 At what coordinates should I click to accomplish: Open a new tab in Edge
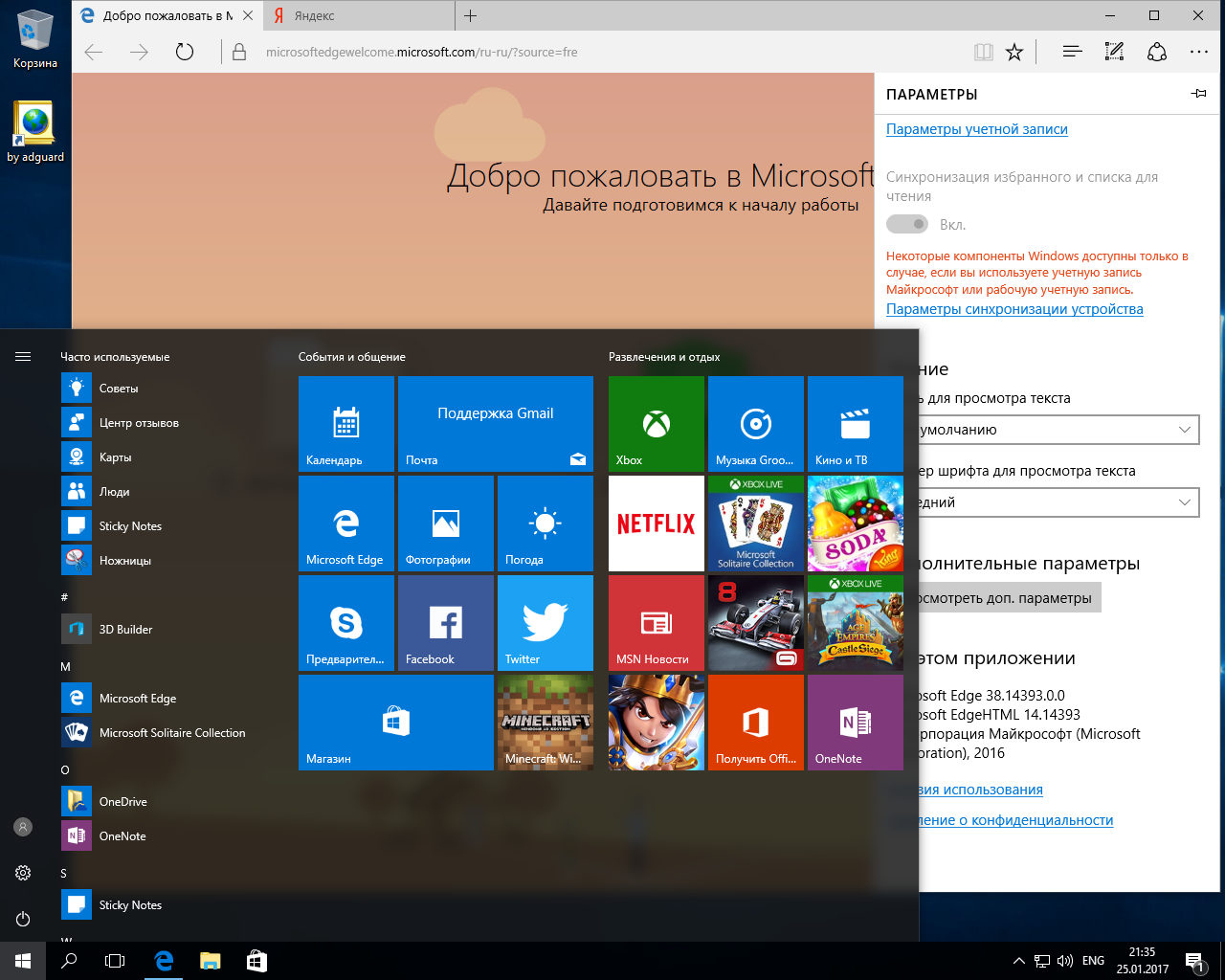(471, 15)
